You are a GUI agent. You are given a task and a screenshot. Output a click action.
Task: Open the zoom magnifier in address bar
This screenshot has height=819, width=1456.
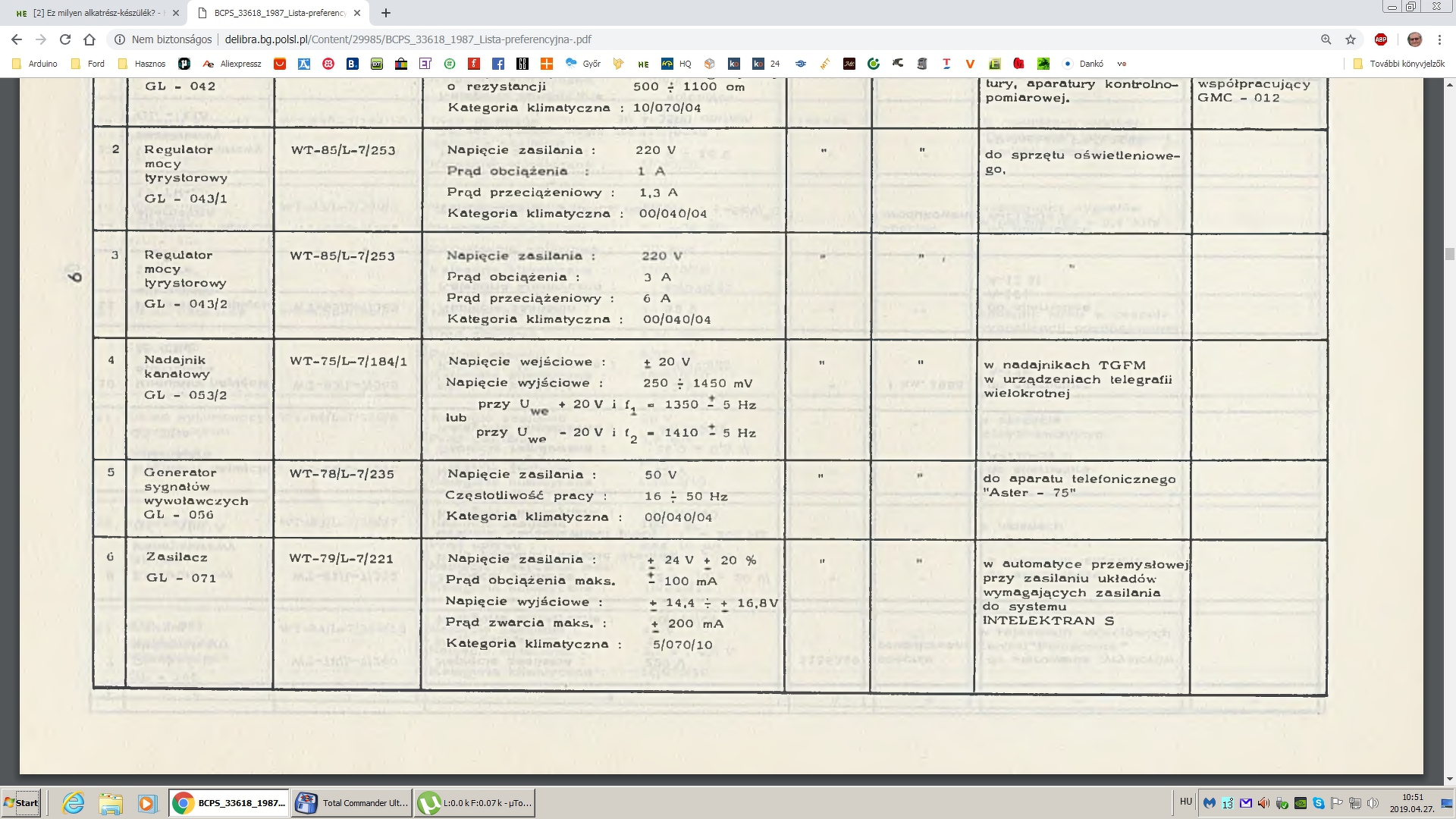point(1326,39)
